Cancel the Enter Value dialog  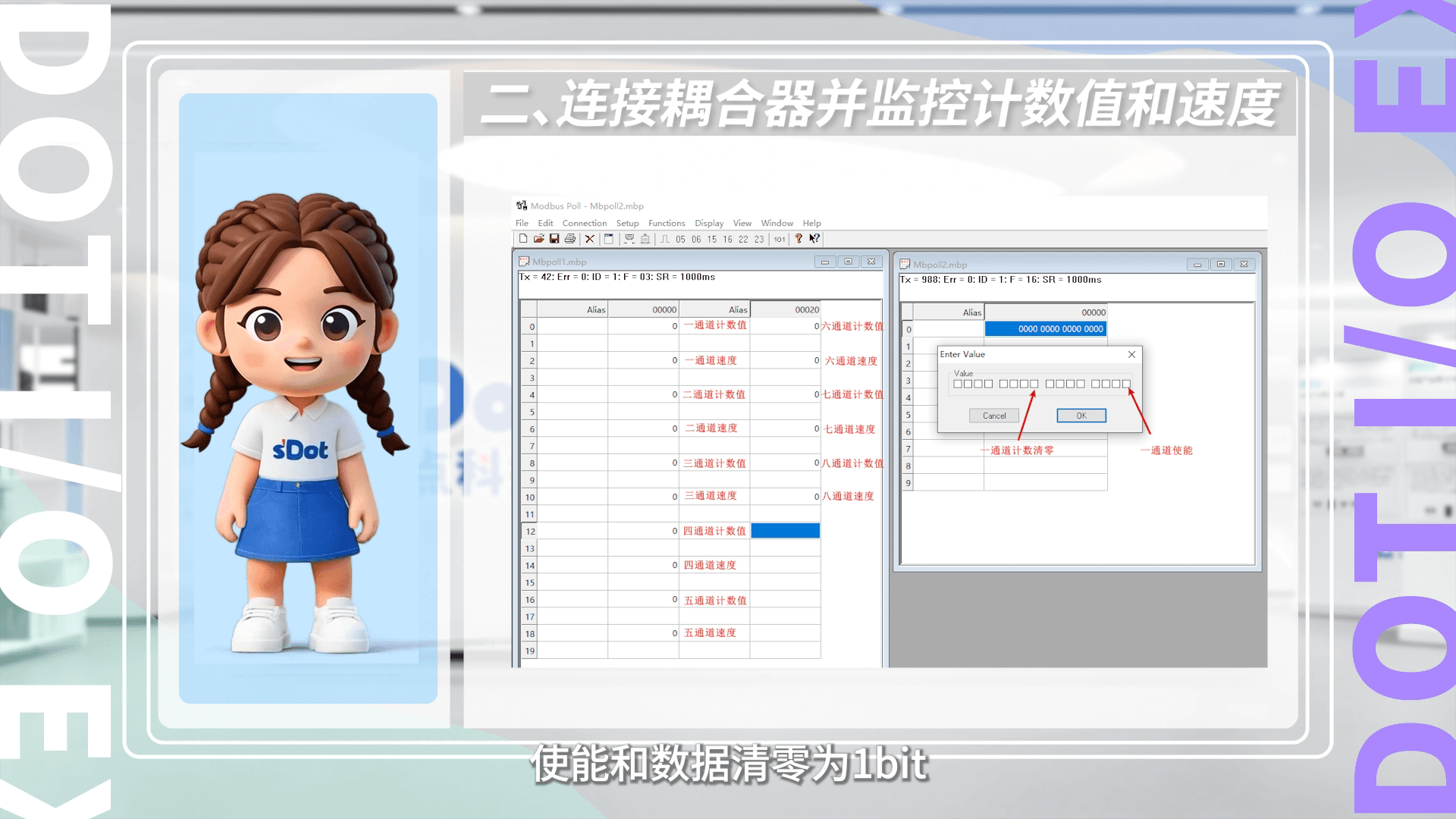coord(995,416)
